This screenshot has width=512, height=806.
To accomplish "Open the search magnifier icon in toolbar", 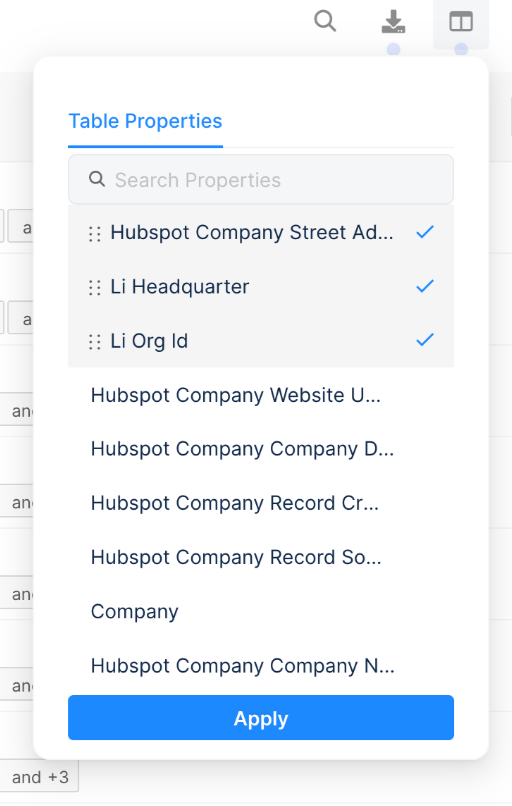I will (x=325, y=22).
